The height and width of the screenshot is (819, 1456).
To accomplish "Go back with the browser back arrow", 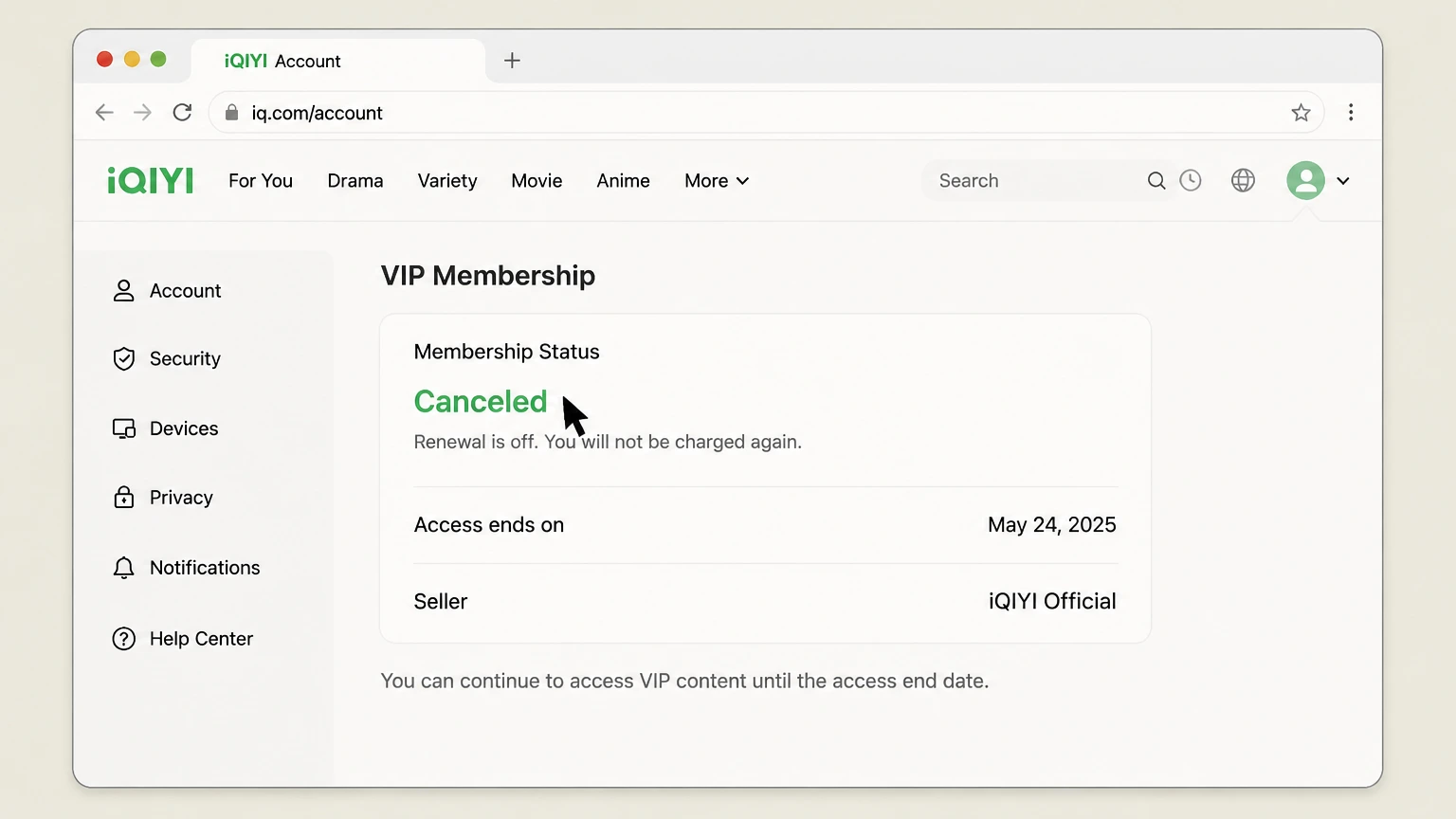I will pos(104,113).
